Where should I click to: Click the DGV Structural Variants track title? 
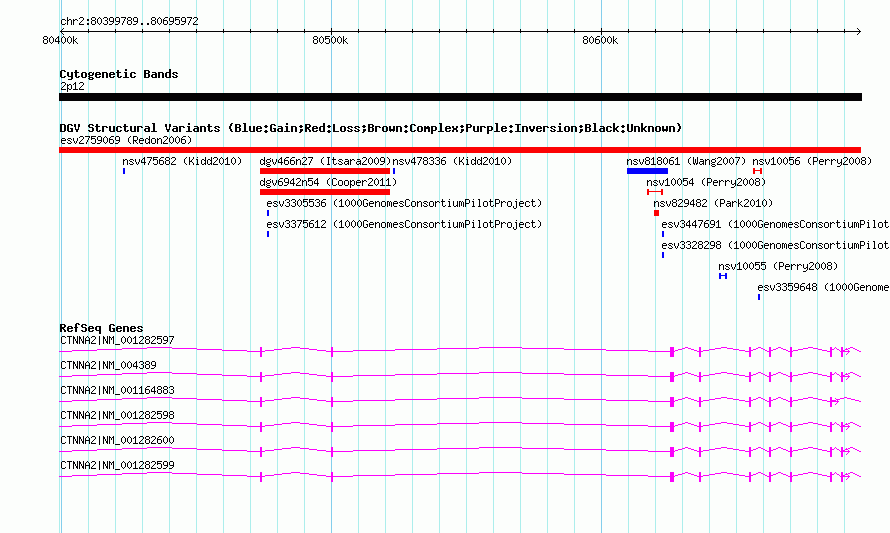pos(370,128)
